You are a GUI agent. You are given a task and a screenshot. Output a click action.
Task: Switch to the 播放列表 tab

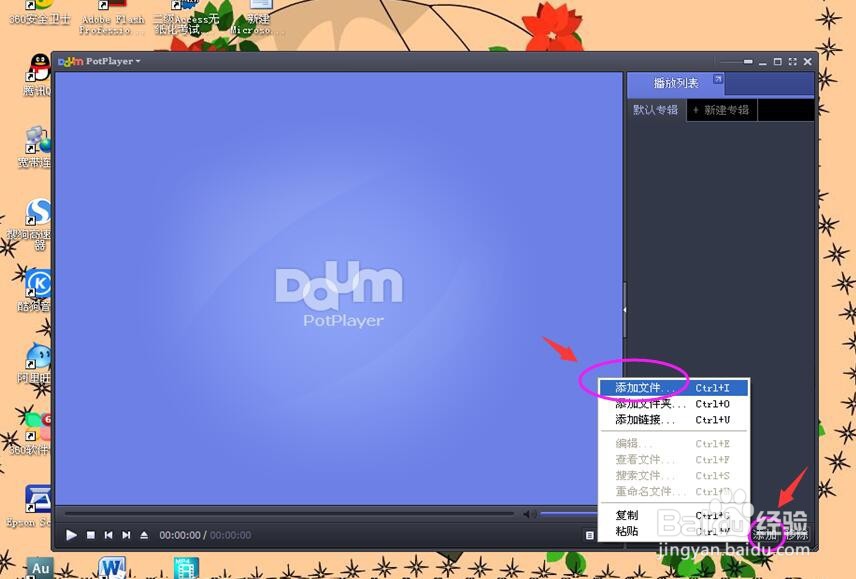(676, 83)
